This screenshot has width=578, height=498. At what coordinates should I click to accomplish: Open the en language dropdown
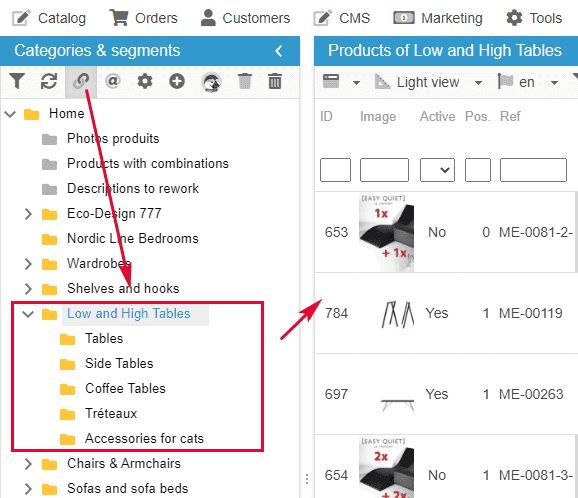pyautogui.click(x=554, y=83)
